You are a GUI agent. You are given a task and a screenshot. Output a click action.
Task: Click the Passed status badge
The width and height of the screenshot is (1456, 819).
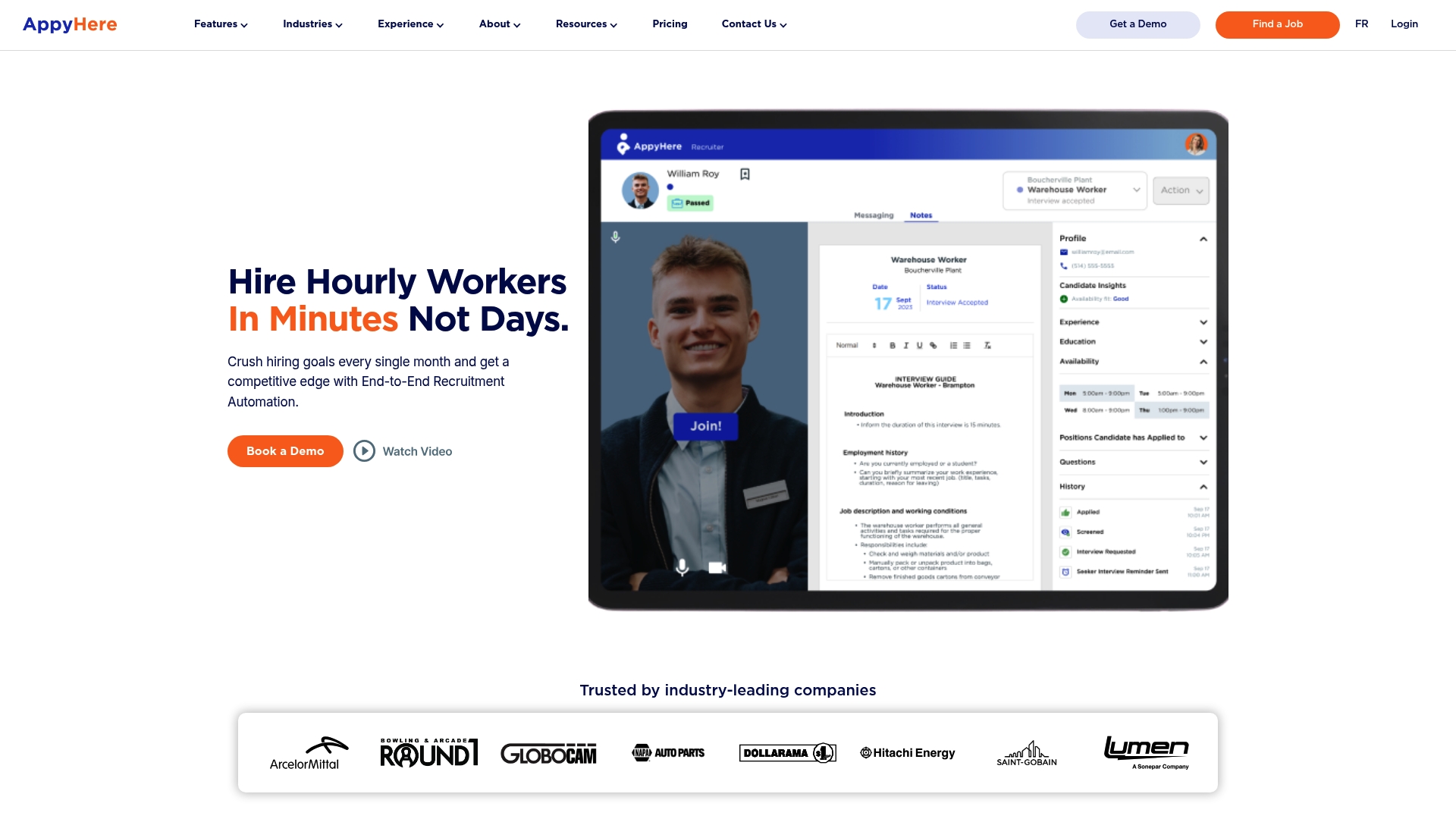tap(690, 203)
